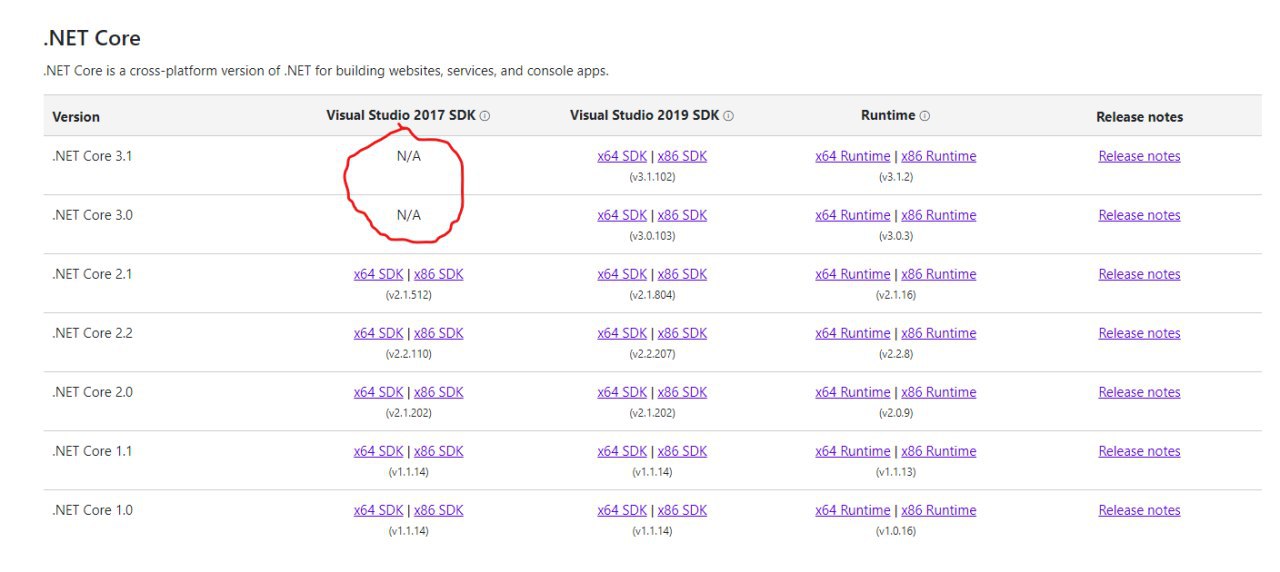Download .NET Core 1.1 x64 SDK for VS 2019
The image size is (1280, 572).
[x=622, y=451]
